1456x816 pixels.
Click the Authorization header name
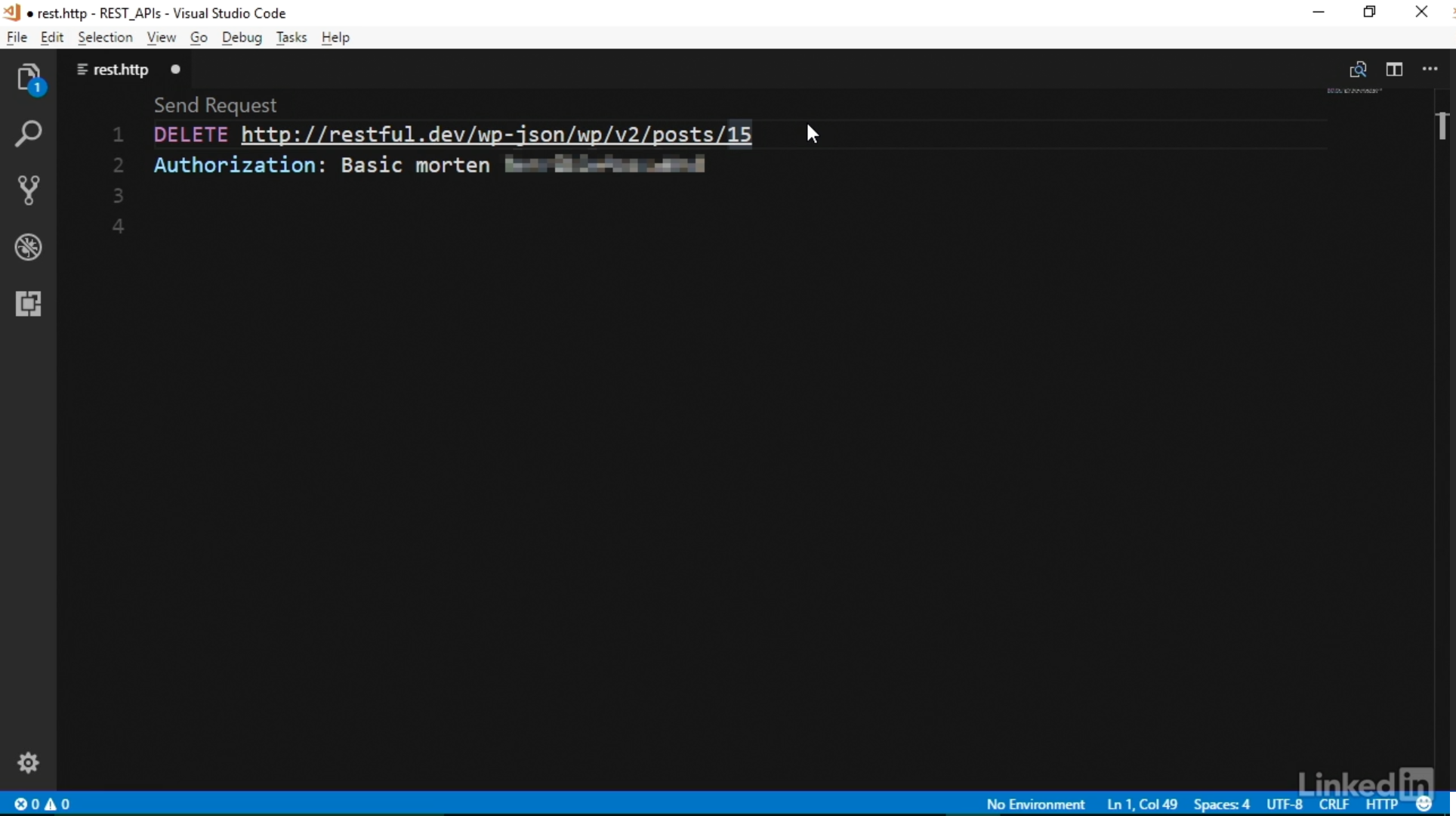[235, 165]
